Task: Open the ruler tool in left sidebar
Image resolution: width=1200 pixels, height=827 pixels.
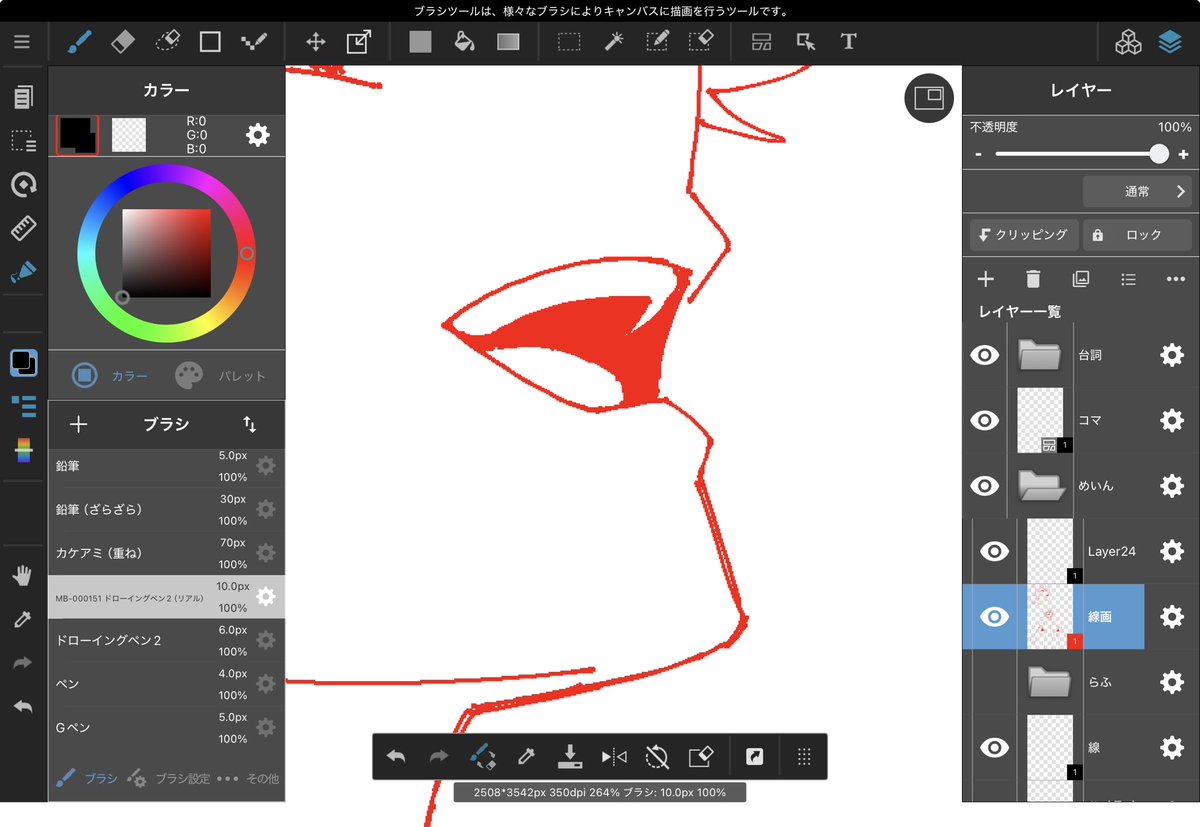Action: click(23, 228)
